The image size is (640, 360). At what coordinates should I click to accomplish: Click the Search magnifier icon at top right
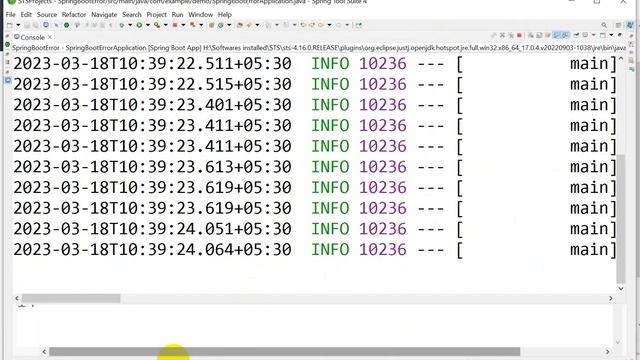click(x=604, y=25)
